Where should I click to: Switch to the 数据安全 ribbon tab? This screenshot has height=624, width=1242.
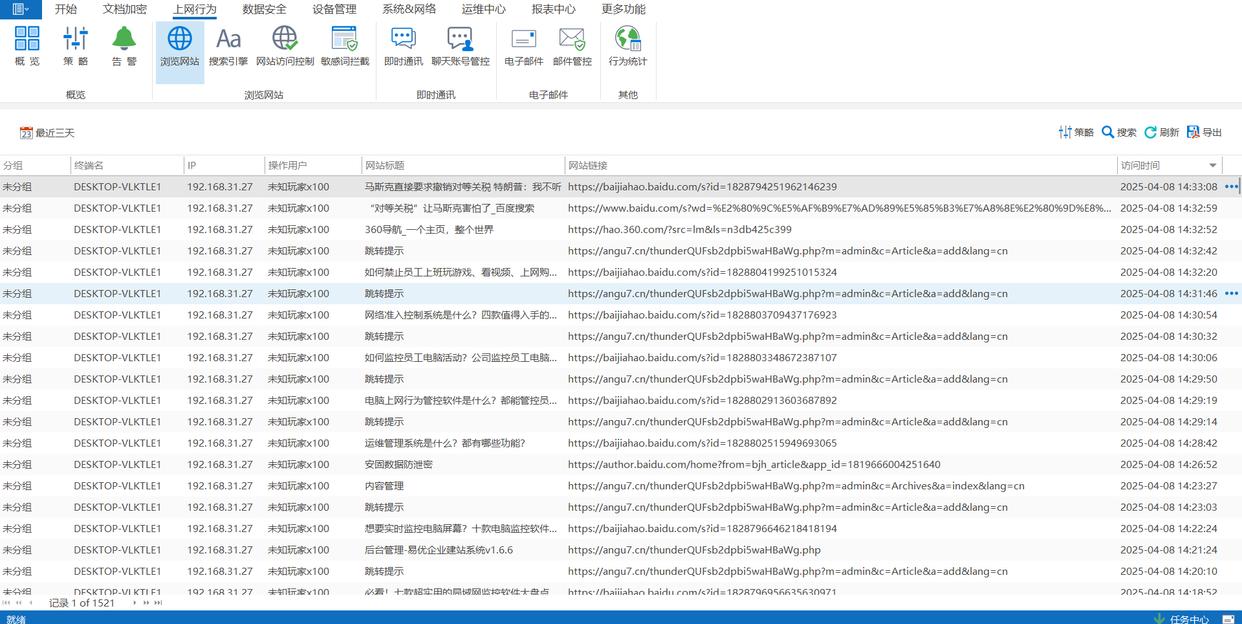coord(264,9)
